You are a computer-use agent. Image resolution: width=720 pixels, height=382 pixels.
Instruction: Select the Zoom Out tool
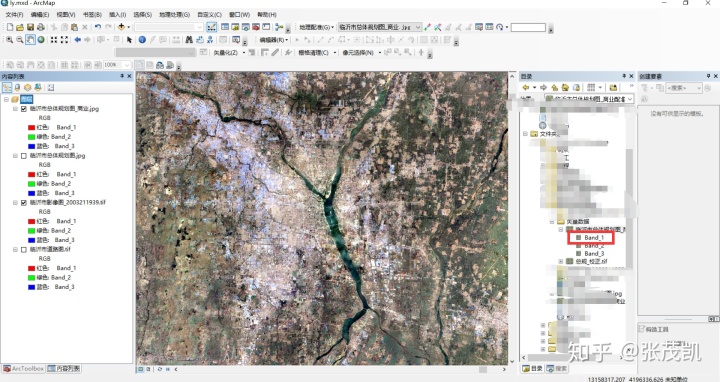pyautogui.click(x=20, y=40)
